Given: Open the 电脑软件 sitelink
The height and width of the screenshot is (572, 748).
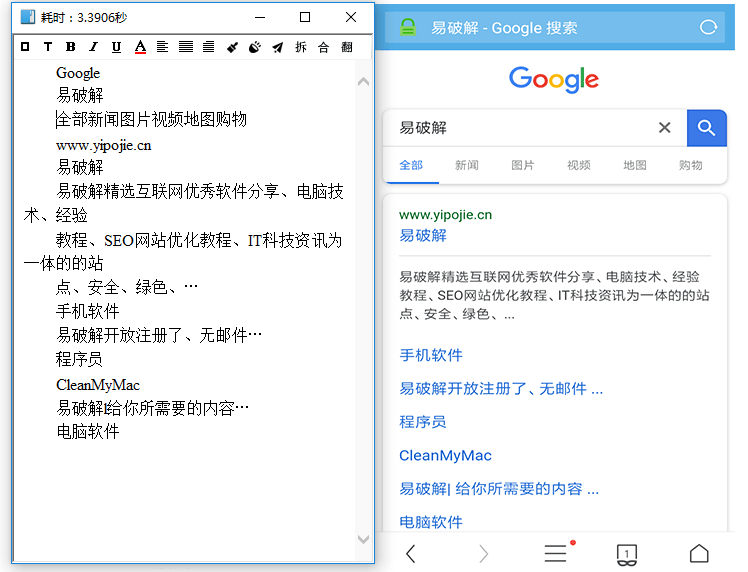Looking at the screenshot, I should click(431, 522).
